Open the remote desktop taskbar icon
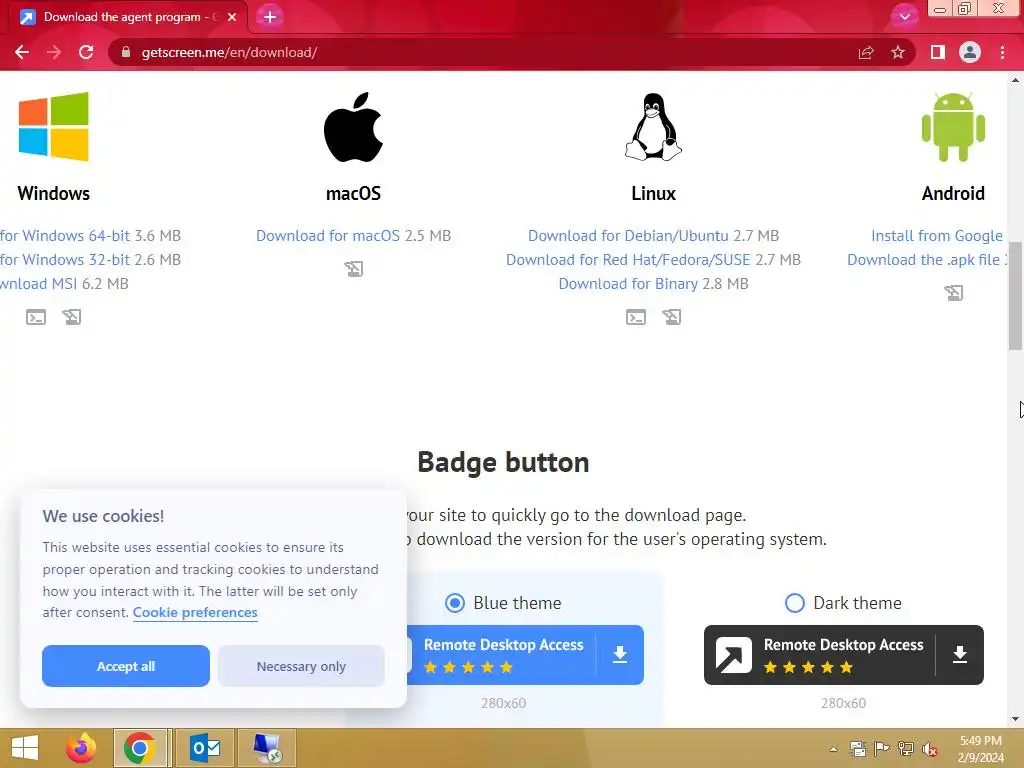Image resolution: width=1024 pixels, height=768 pixels. coord(267,748)
